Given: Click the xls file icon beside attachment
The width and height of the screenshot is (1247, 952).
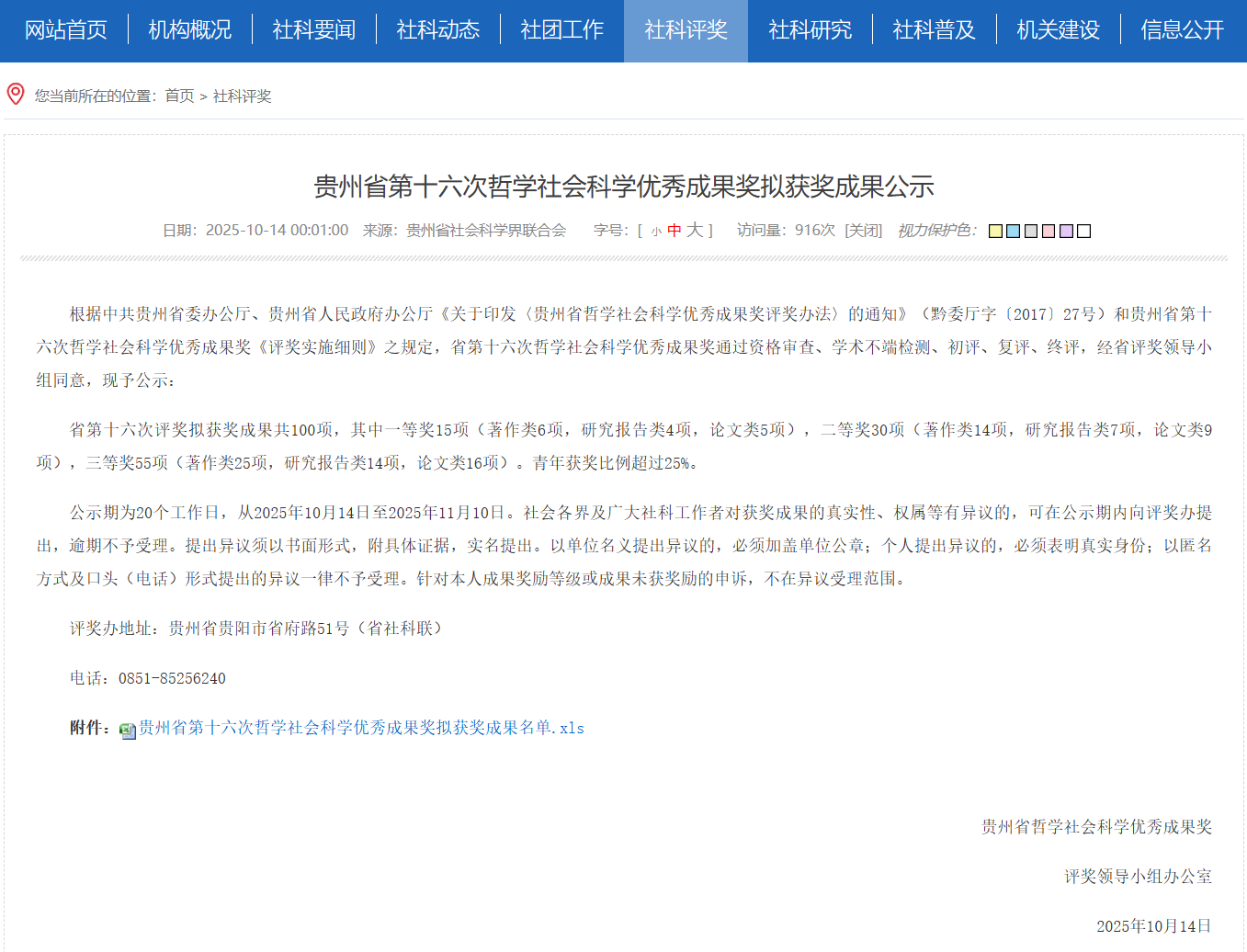Looking at the screenshot, I should 128,731.
